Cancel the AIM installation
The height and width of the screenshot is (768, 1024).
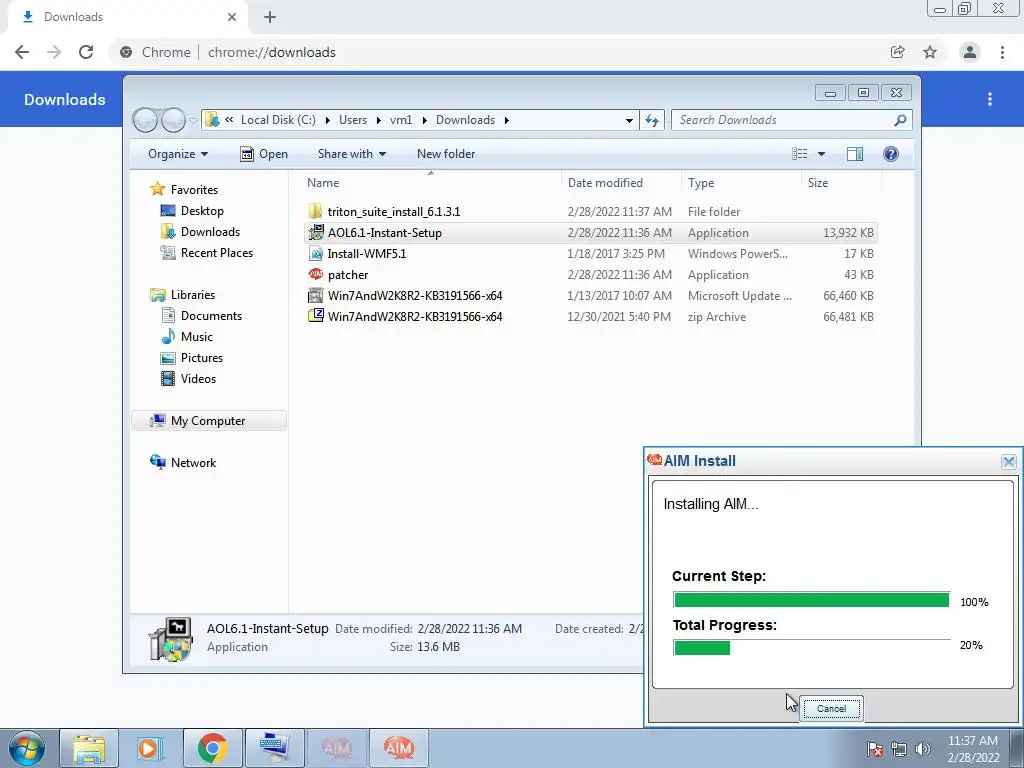[831, 709]
